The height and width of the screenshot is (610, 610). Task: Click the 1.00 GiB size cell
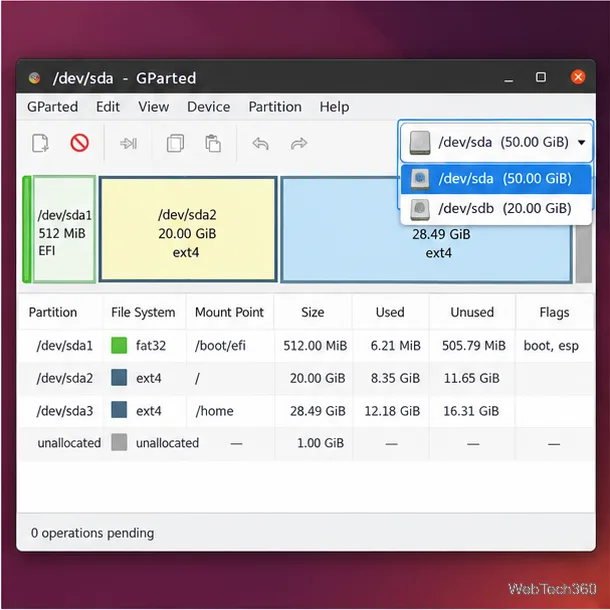click(x=320, y=443)
